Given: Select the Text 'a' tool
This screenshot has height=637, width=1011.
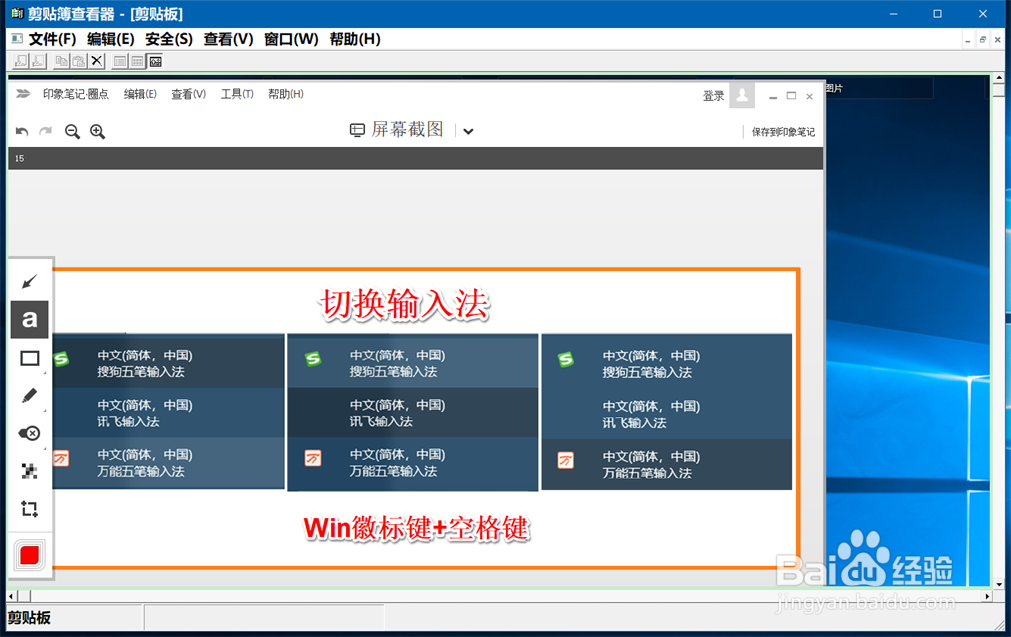Looking at the screenshot, I should point(30,319).
